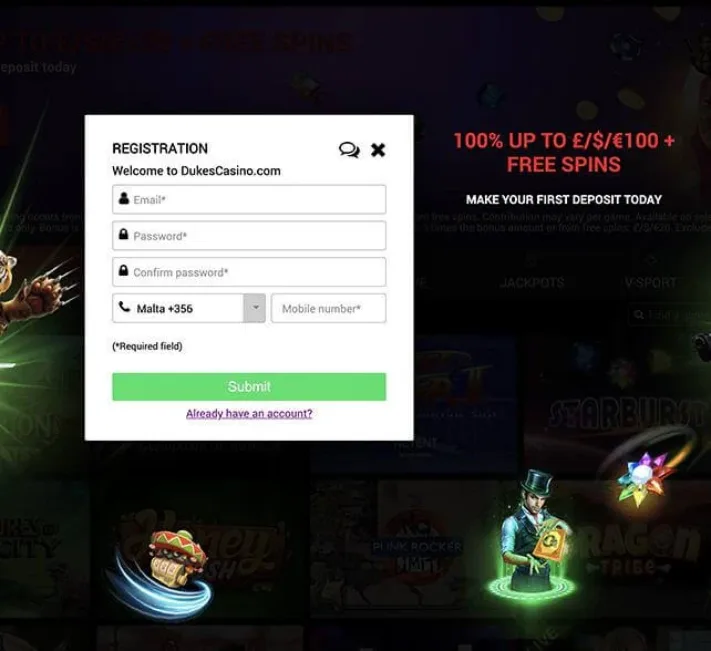Focus the Confirm password field
The width and height of the screenshot is (711, 651).
pyautogui.click(x=249, y=272)
